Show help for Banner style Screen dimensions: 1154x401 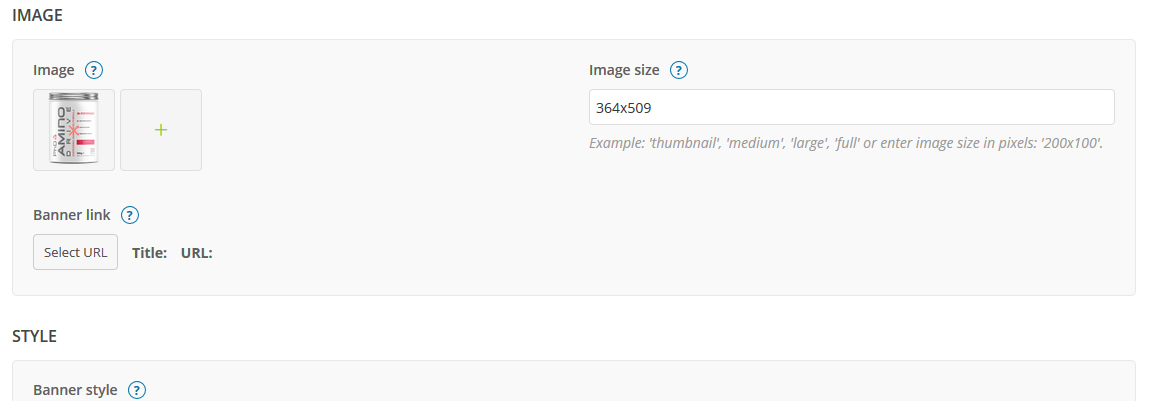pyautogui.click(x=137, y=390)
